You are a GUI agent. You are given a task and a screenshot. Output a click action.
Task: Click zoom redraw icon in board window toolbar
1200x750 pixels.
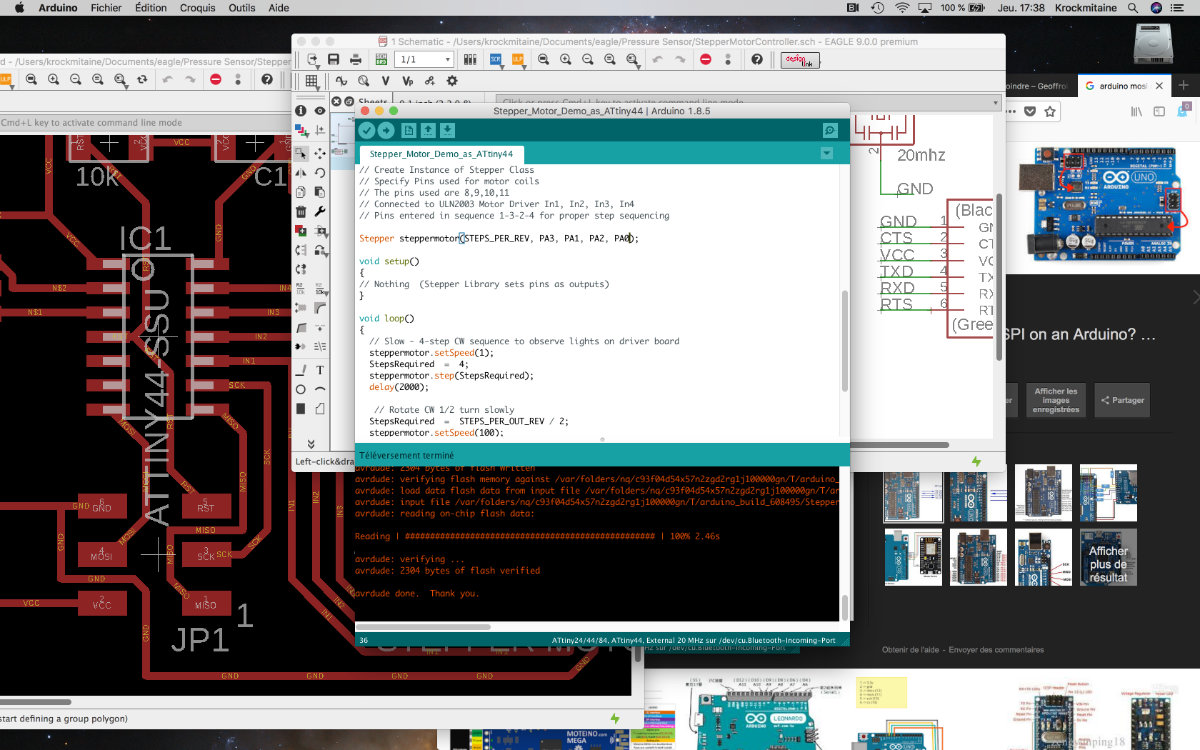click(142, 79)
